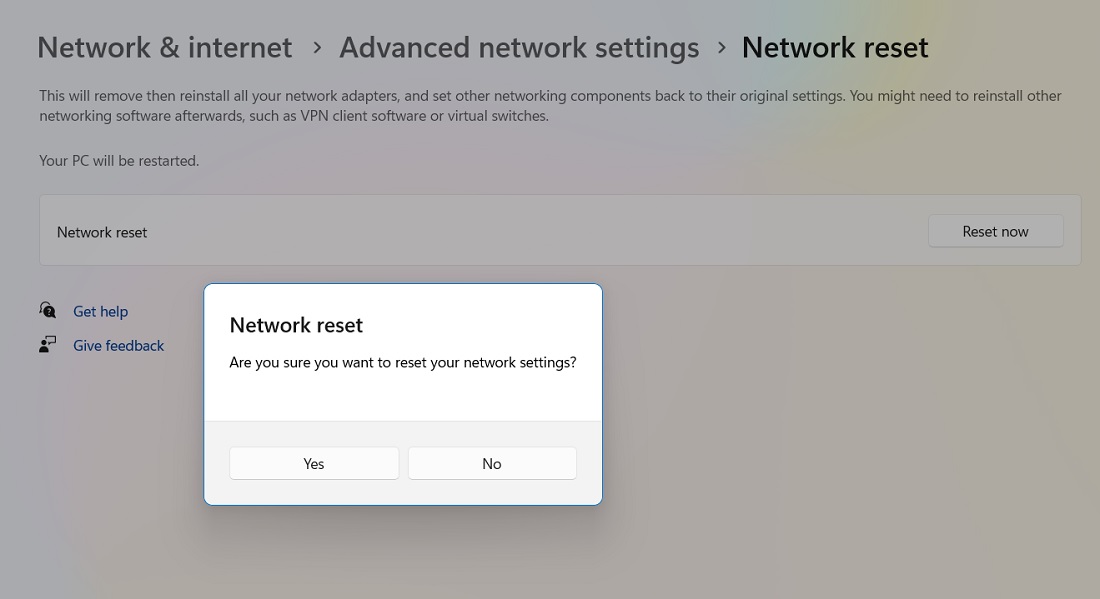Click the Network reset row label
This screenshot has width=1100, height=599.
pyautogui.click(x=102, y=231)
